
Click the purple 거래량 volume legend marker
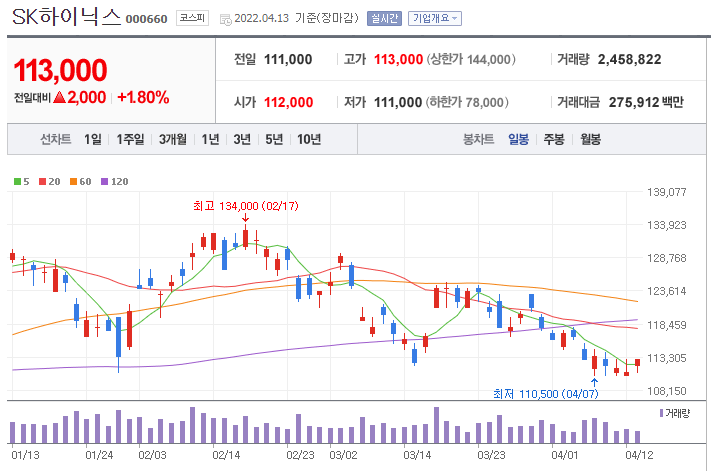pyautogui.click(x=662, y=413)
